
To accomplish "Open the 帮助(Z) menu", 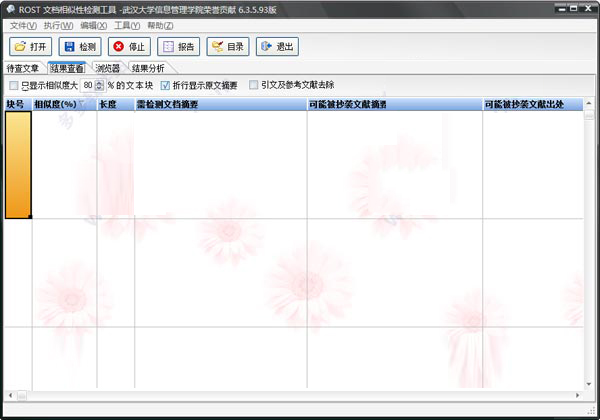I will pos(160,26).
